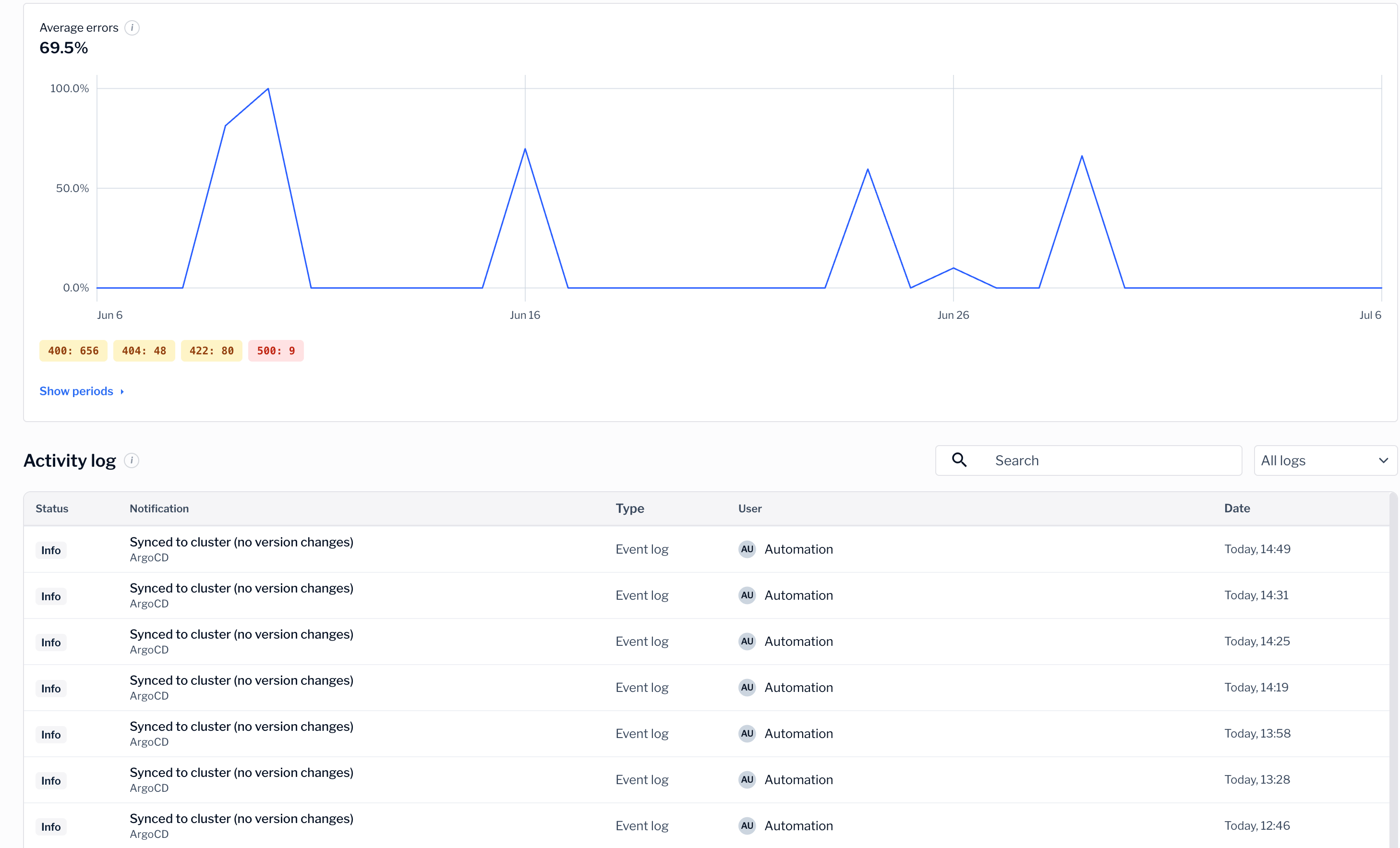Click the AU avatar in the 13:28 row
This screenshot has width=1400, height=848.
click(x=747, y=779)
